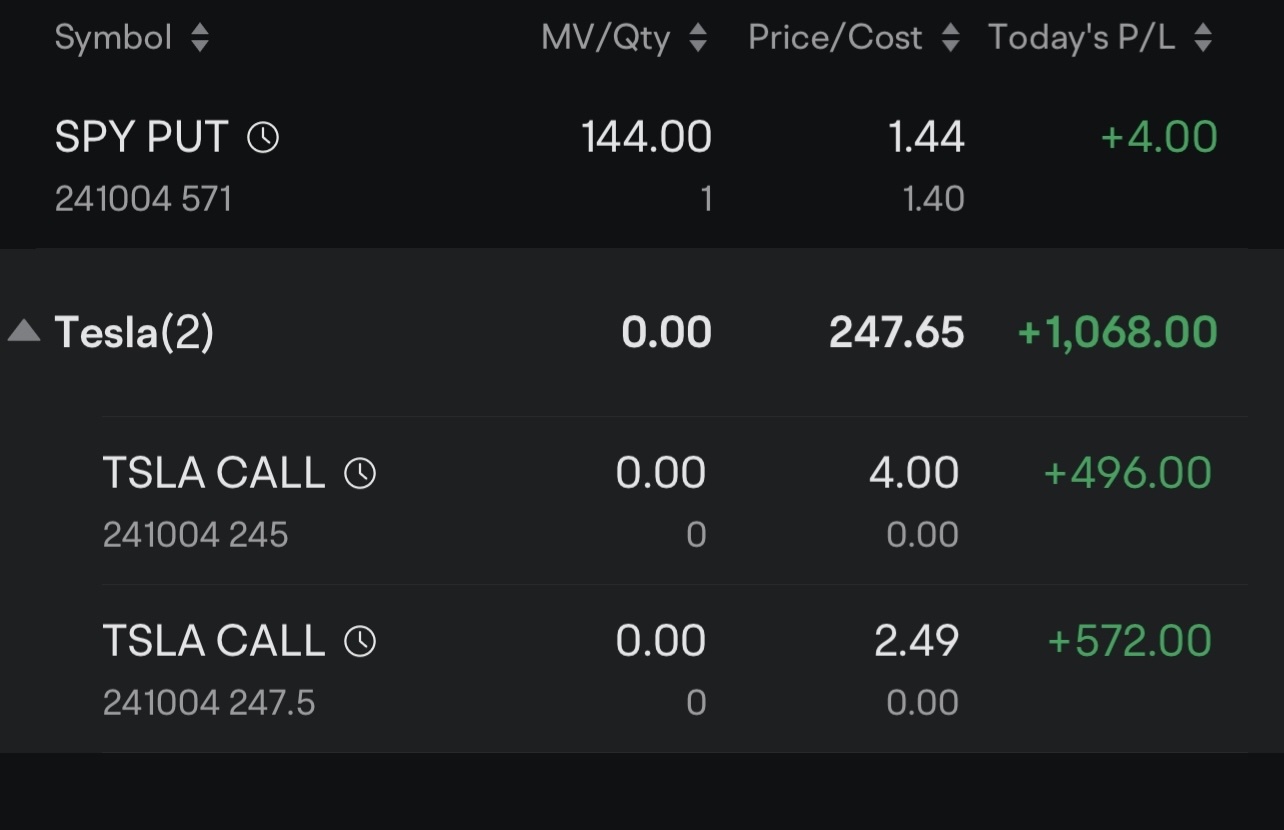This screenshot has width=1284, height=830.
Task: Click SPY PUT market value 144.00
Action: [646, 137]
